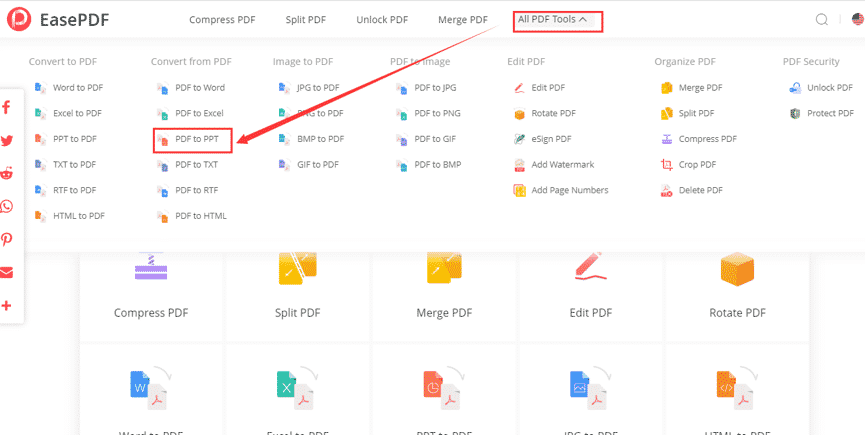Click the EasePDF brand name text
Viewport: 865px width, 435px height.
coord(74,20)
